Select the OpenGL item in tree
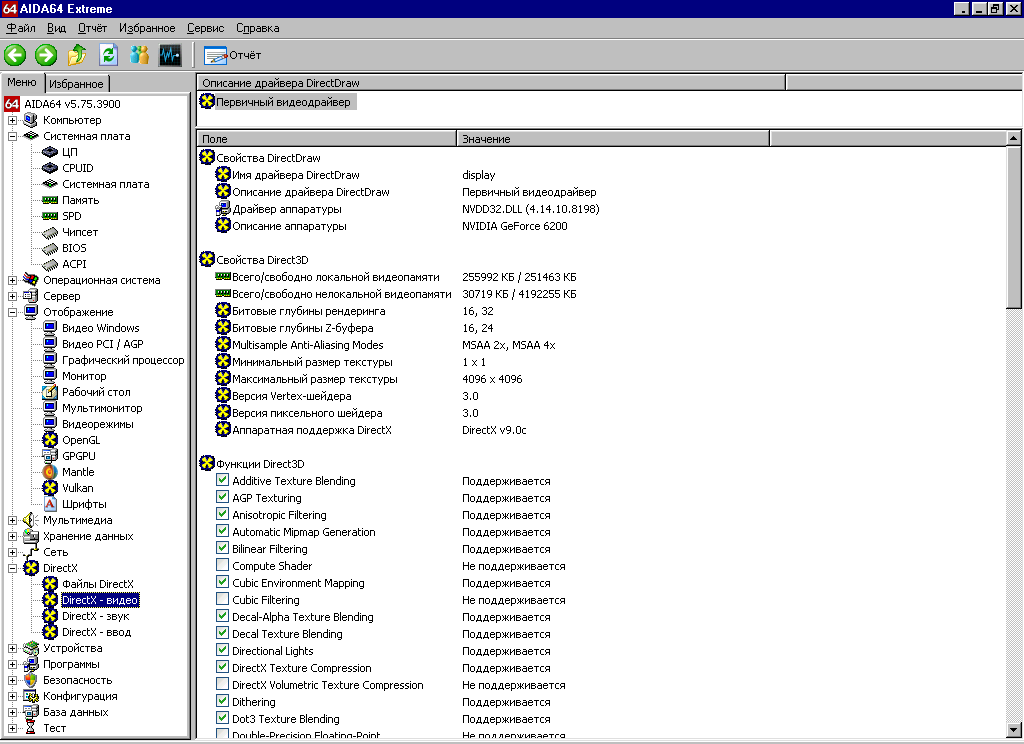 [x=80, y=440]
